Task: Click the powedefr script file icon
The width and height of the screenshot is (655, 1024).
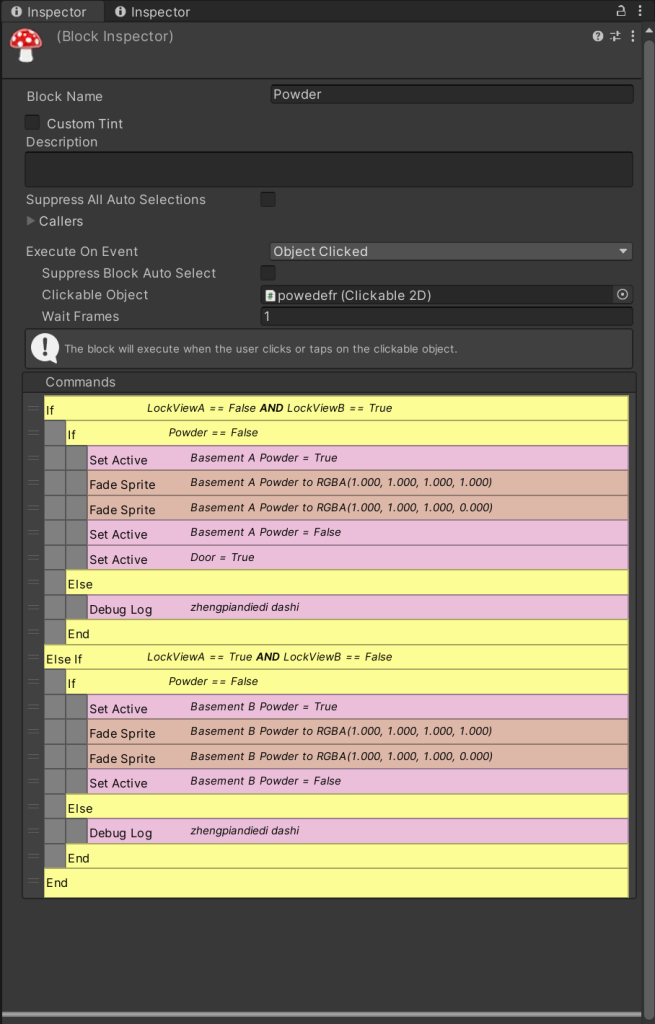Action: pyautogui.click(x=270, y=296)
